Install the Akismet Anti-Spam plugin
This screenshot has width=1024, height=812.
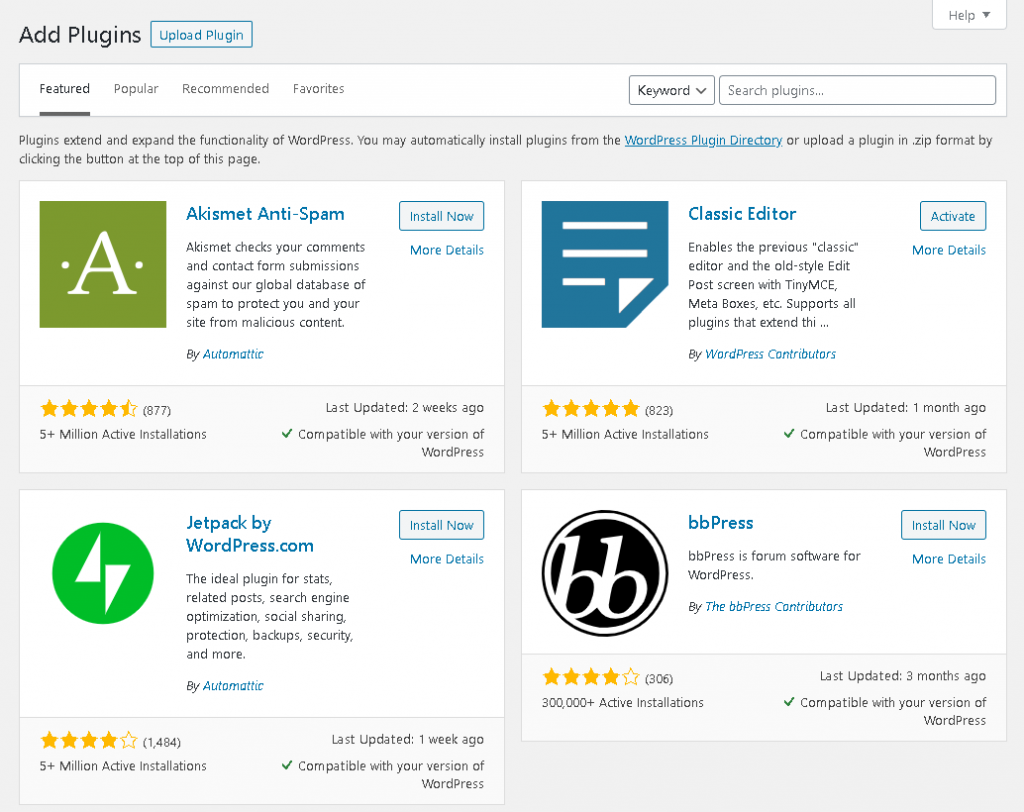[x=441, y=216]
